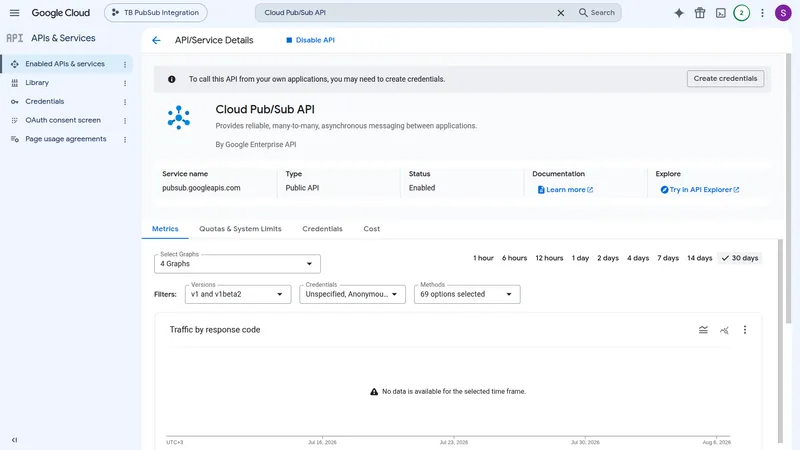This screenshot has width=800, height=450.
Task: Click the Credentials key icon
Action: point(15,102)
